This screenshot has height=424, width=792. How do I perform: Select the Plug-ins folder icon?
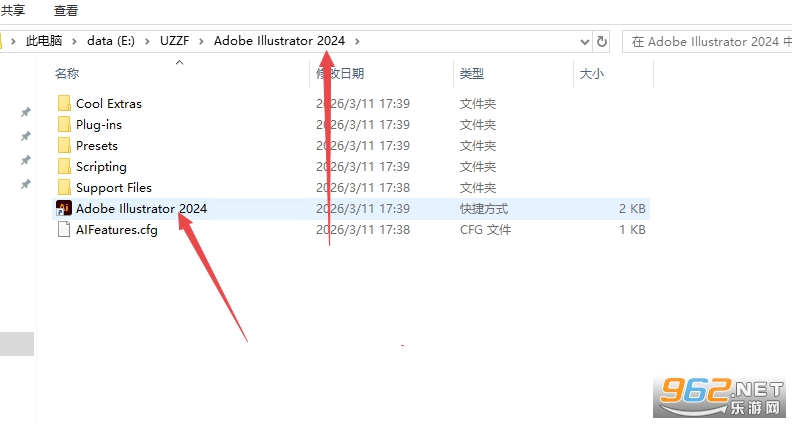[x=64, y=124]
